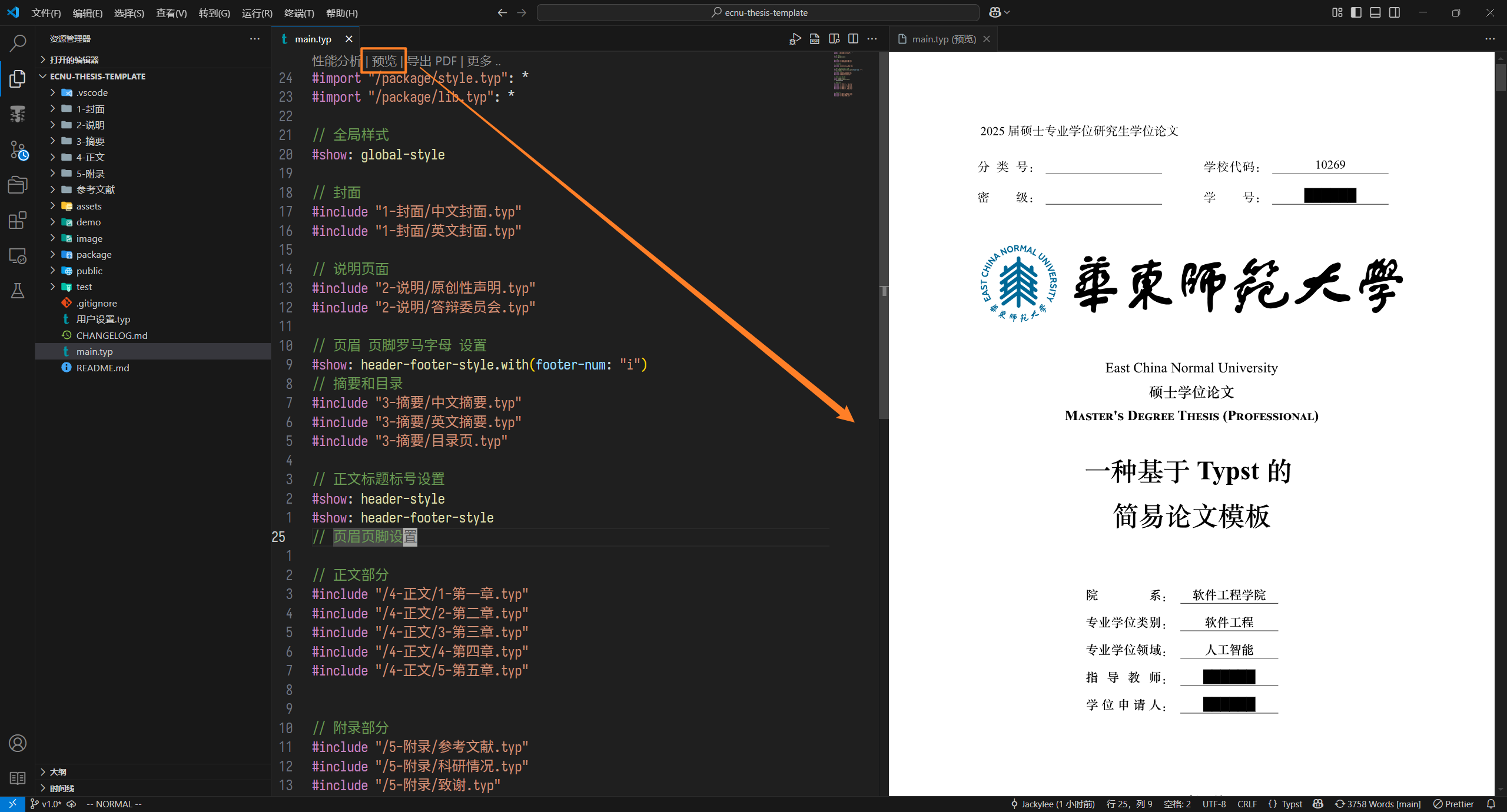
Task: Open Remote Explorer in activity bar
Action: click(18, 256)
